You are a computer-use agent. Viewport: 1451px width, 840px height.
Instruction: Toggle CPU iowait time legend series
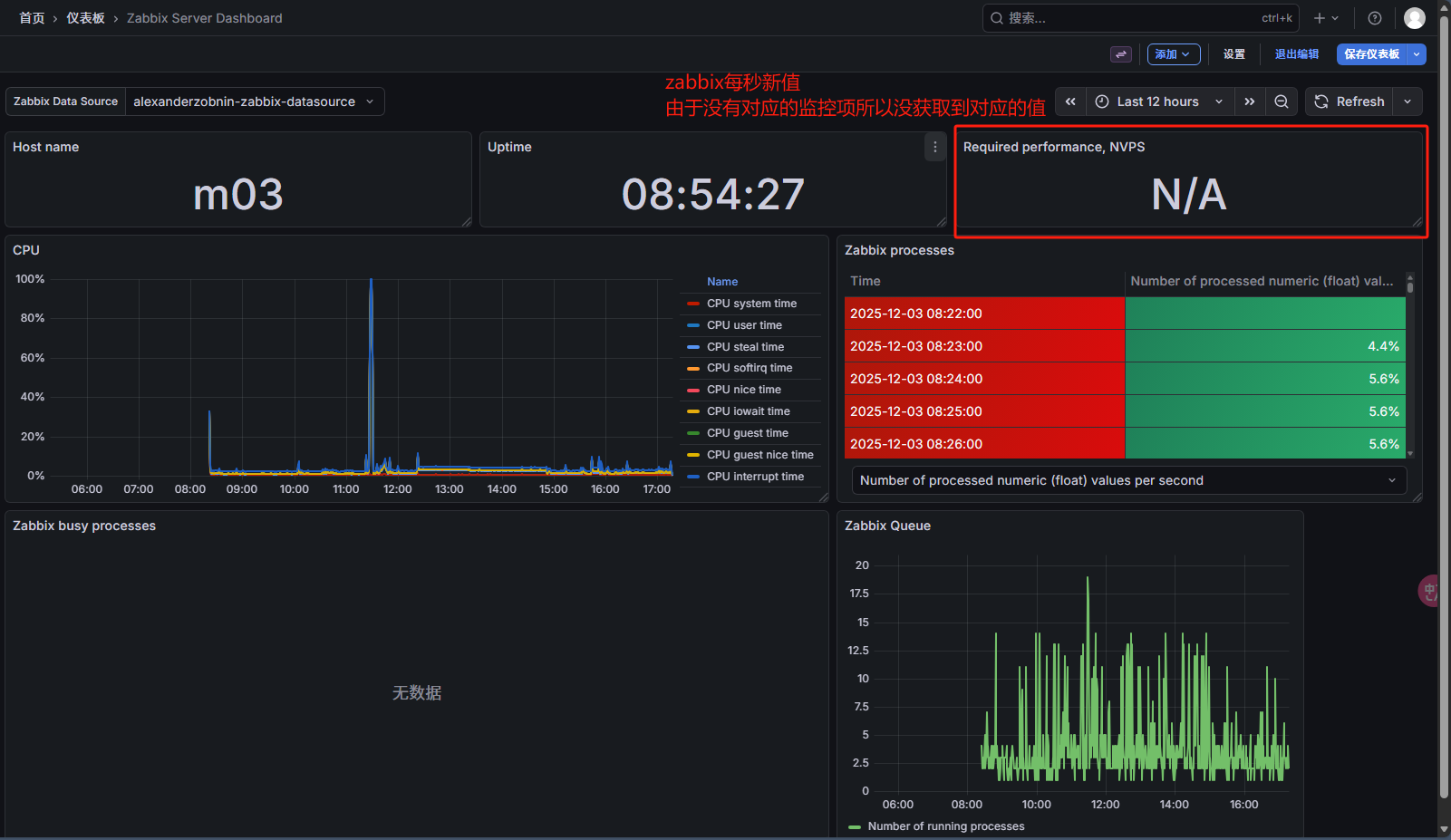tap(748, 411)
